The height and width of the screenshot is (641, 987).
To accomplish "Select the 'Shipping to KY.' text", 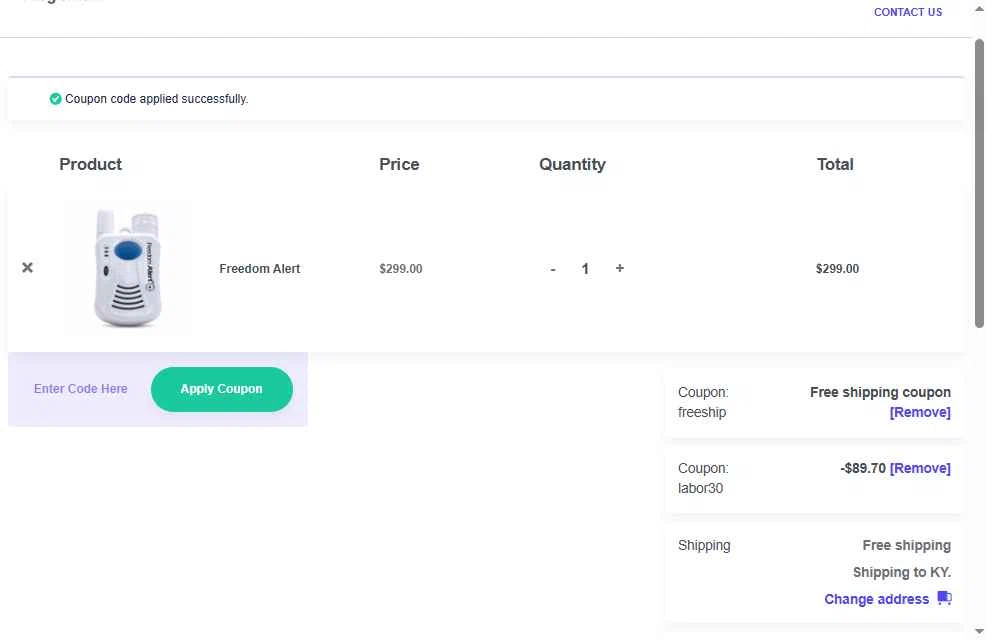I will tap(901, 572).
